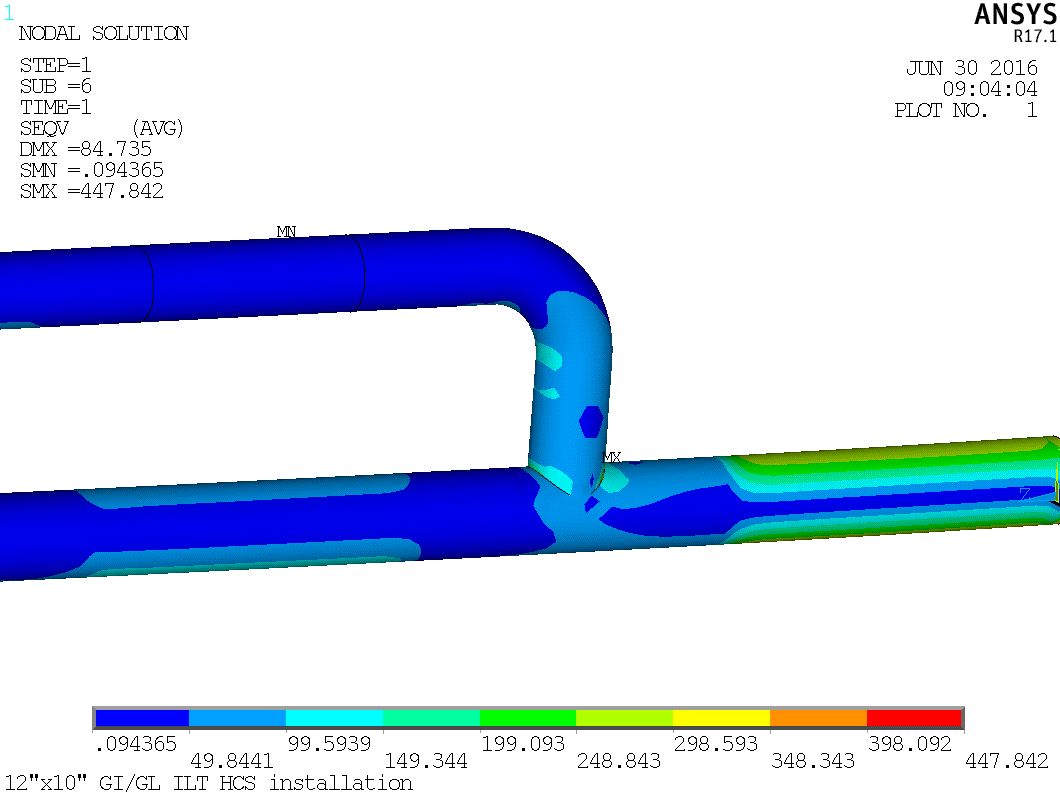Click the dark blue hexagon spot on the vertical pipe
The image size is (1060, 795).
tap(591, 421)
